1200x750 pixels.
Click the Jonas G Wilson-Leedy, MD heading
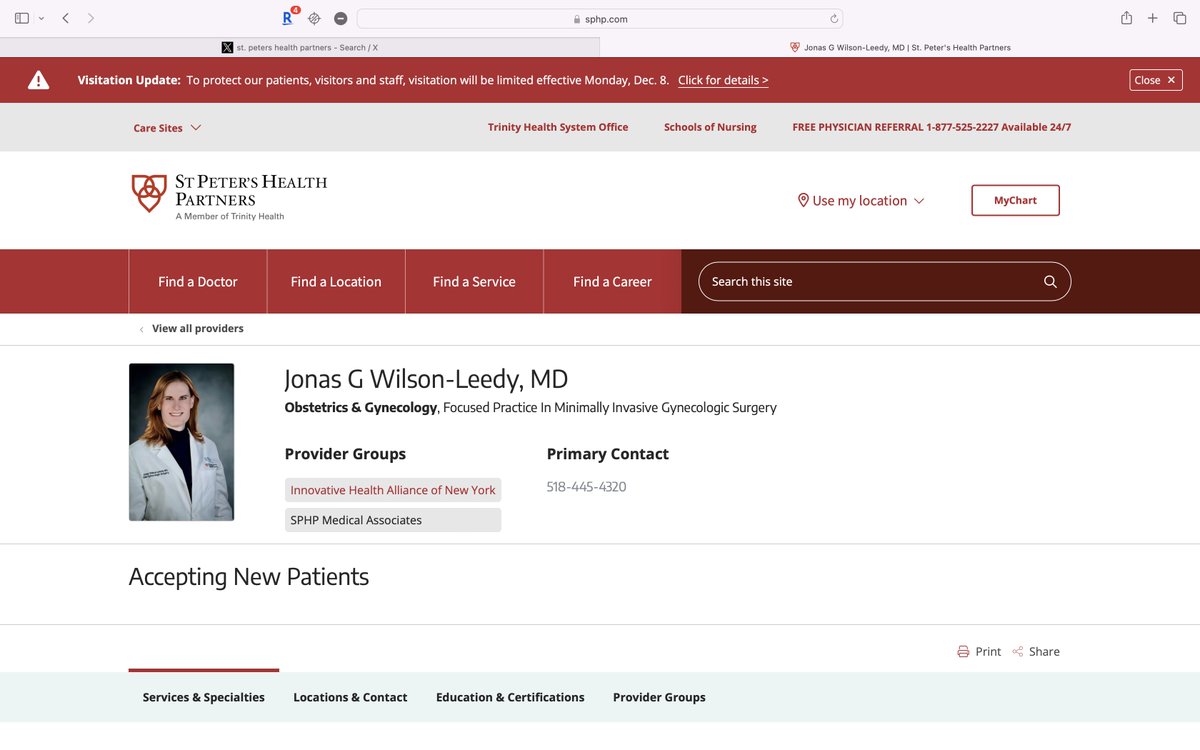tap(426, 380)
